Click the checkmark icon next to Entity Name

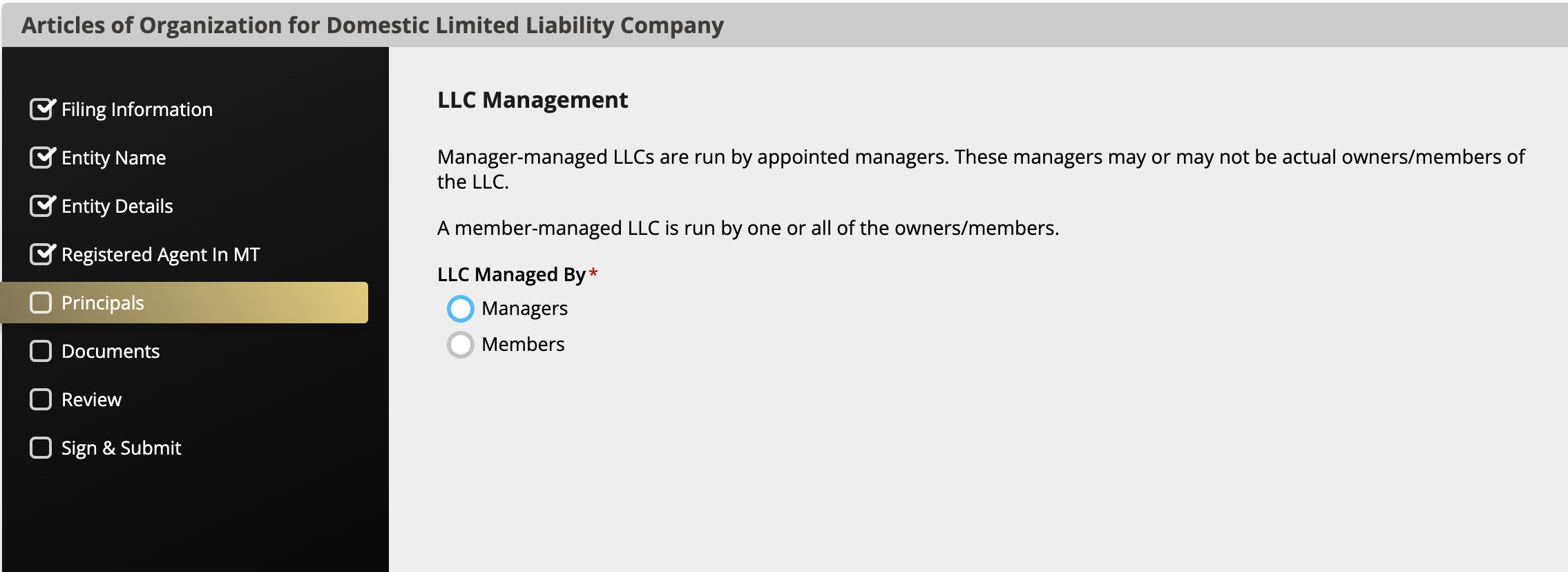pos(42,157)
